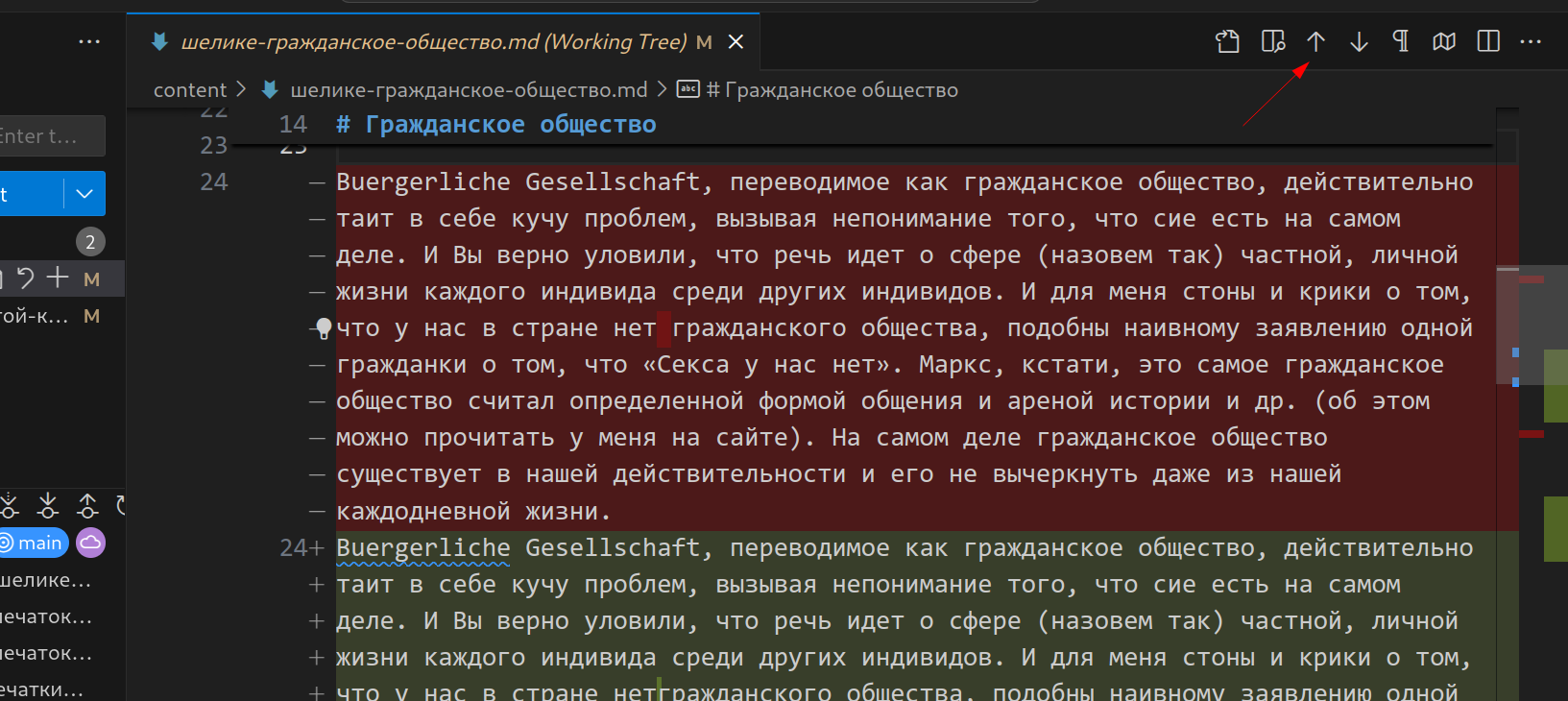Open the markdown preview to the side
1568x701 pixels.
[1272, 41]
